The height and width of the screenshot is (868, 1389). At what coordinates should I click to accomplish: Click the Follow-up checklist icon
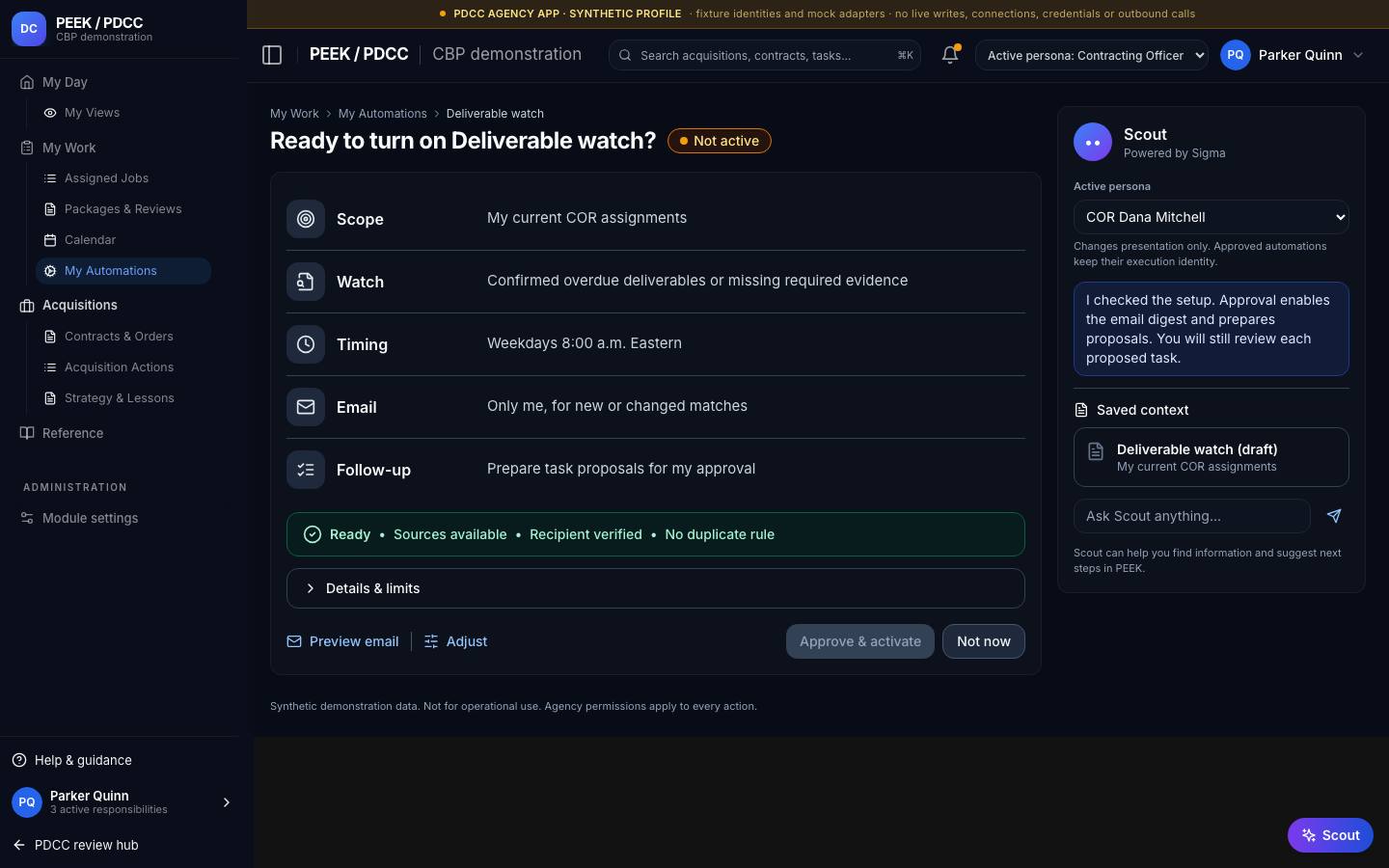[306, 470]
